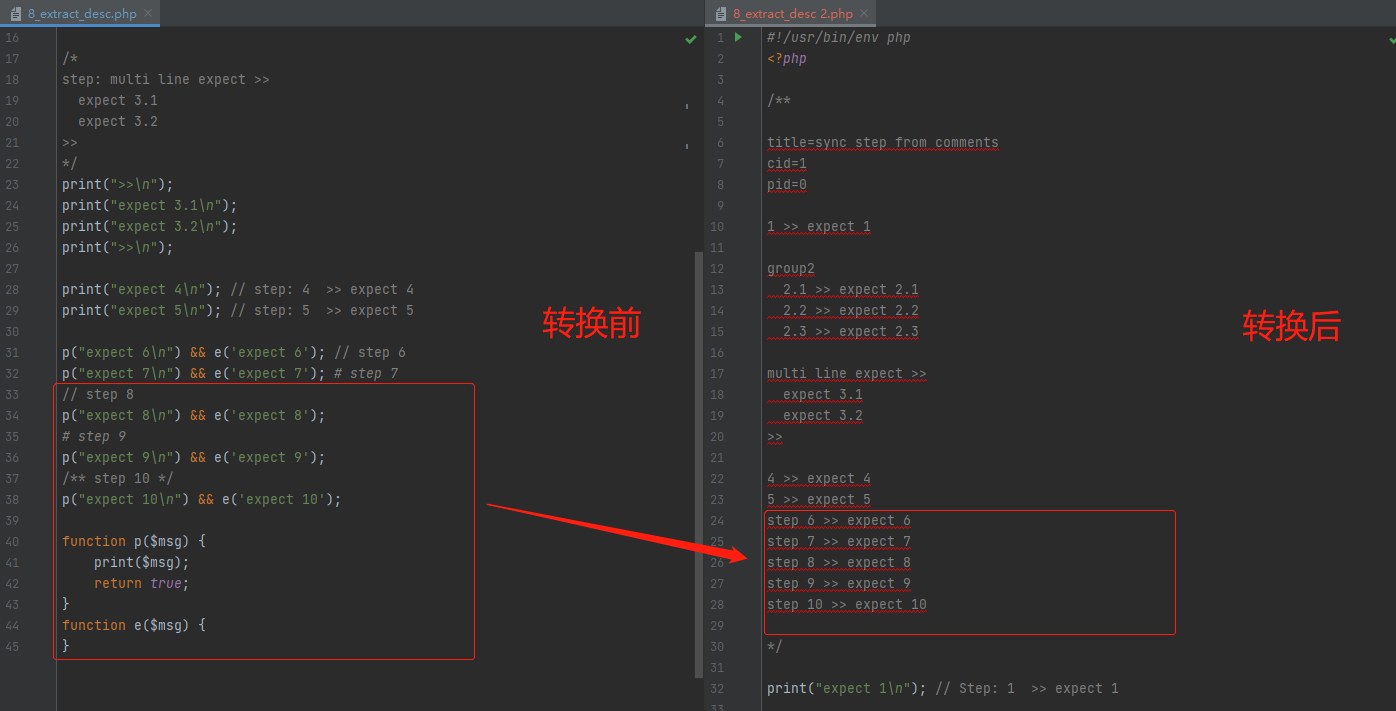
Task: Place cursor on the '<?php' opening tag
Action: [787, 59]
